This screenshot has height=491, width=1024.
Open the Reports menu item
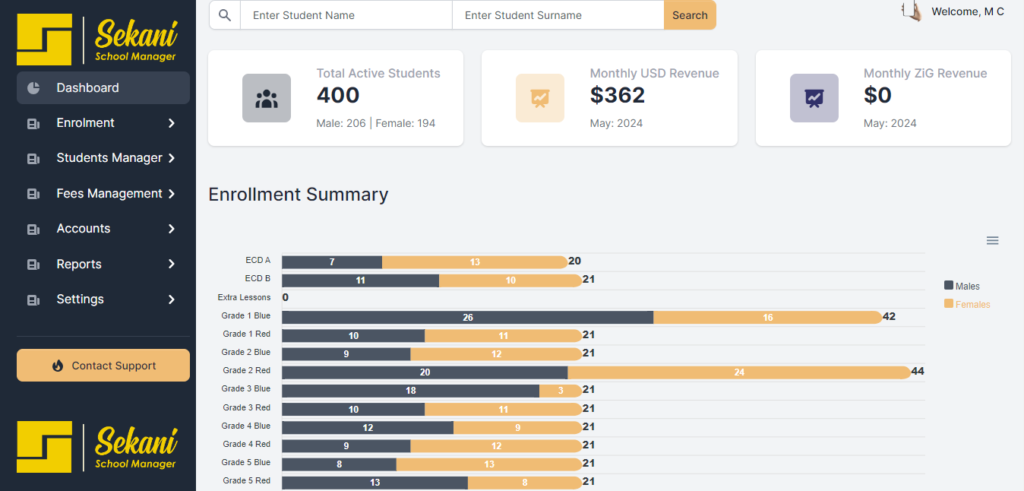pos(78,264)
